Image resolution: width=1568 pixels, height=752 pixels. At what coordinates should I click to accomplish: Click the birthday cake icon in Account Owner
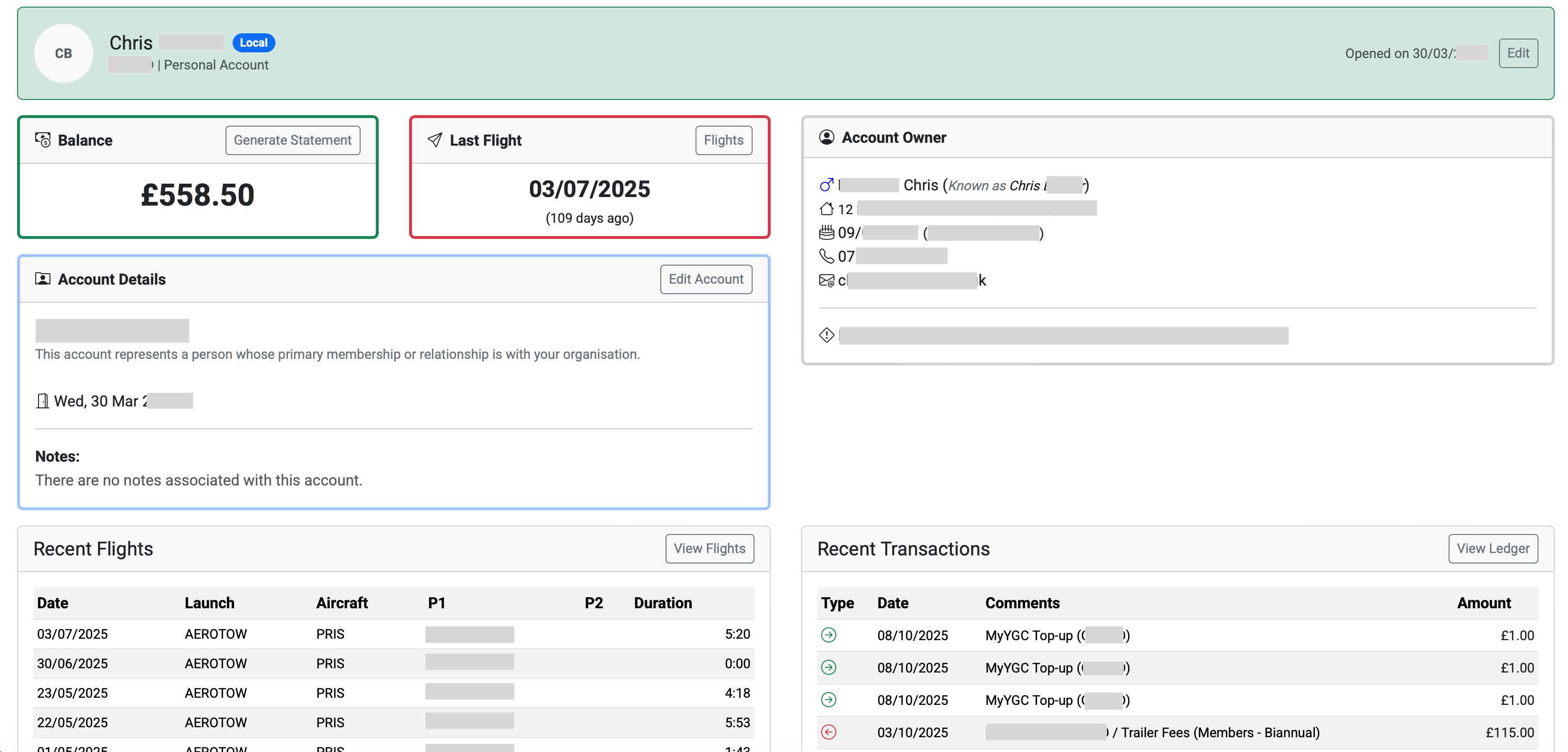point(827,233)
